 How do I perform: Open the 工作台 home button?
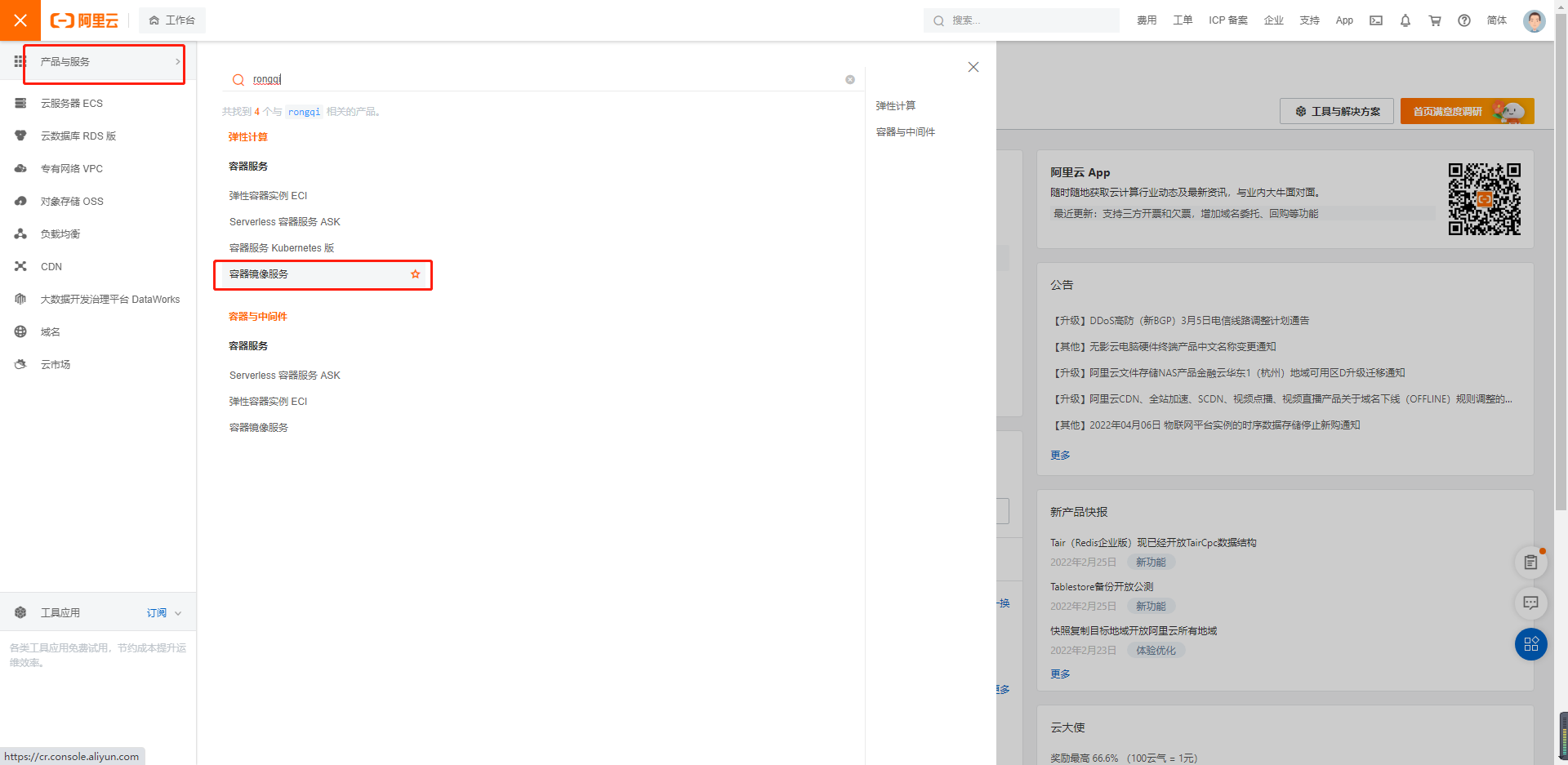click(x=172, y=20)
